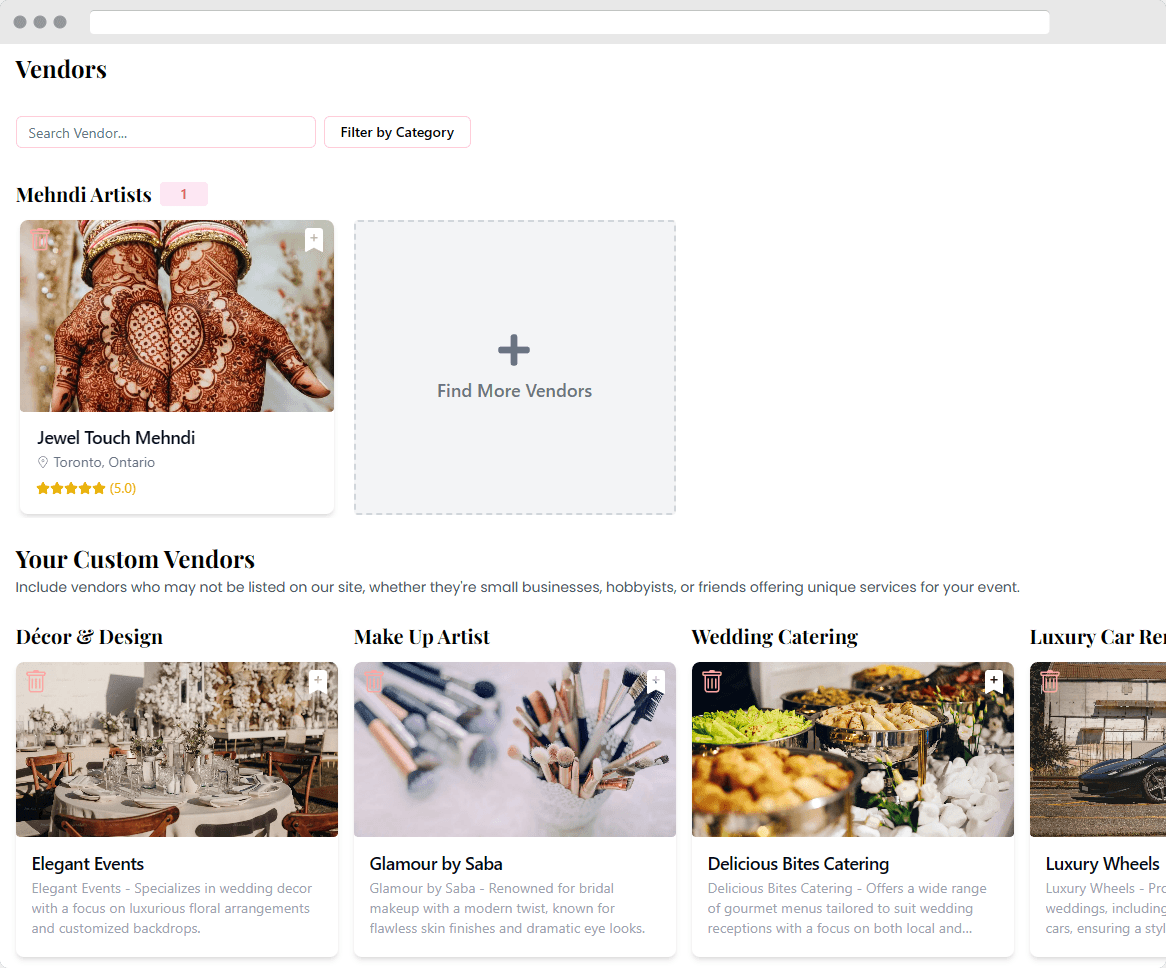This screenshot has height=968, width=1166.
Task: Open the Elegant Events vendor title
Action: click(88, 864)
